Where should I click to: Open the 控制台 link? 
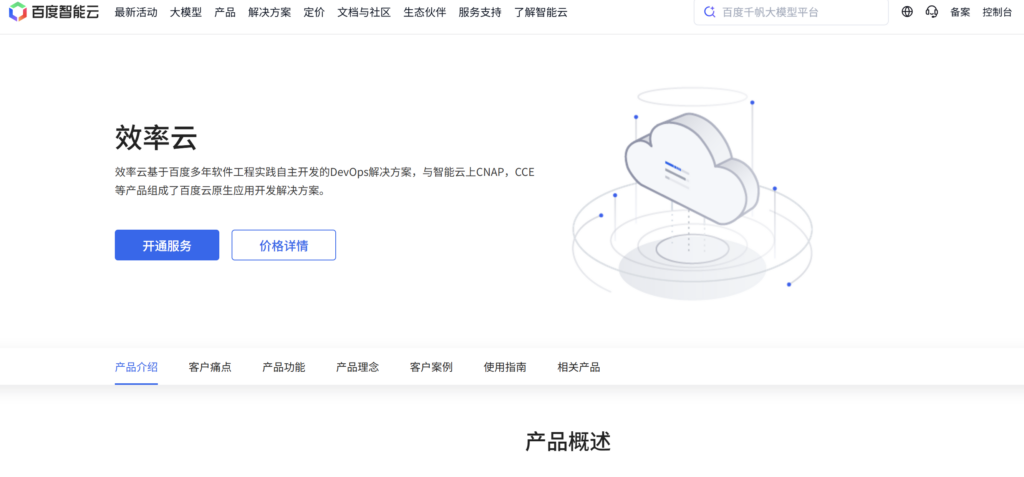pyautogui.click(x=997, y=12)
